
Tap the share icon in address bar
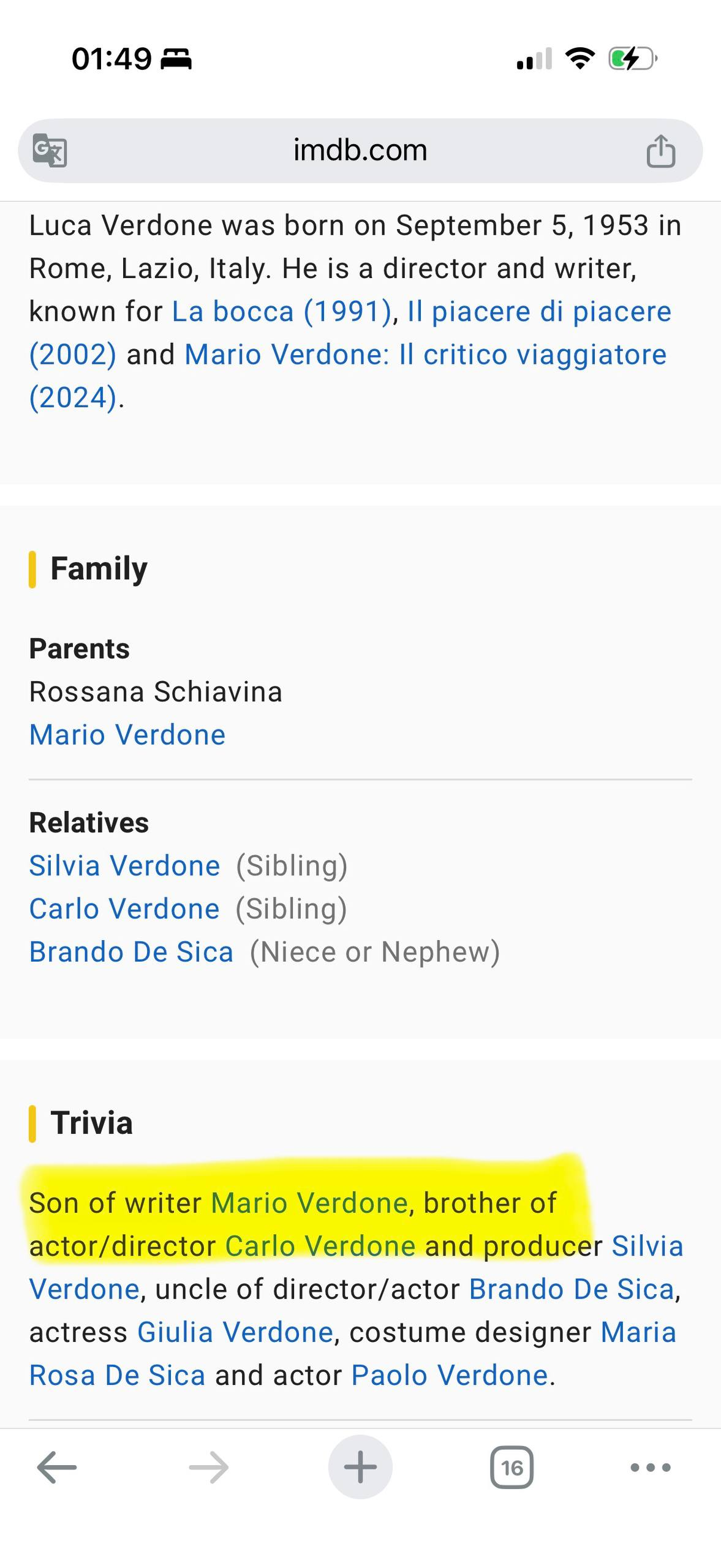pos(660,150)
